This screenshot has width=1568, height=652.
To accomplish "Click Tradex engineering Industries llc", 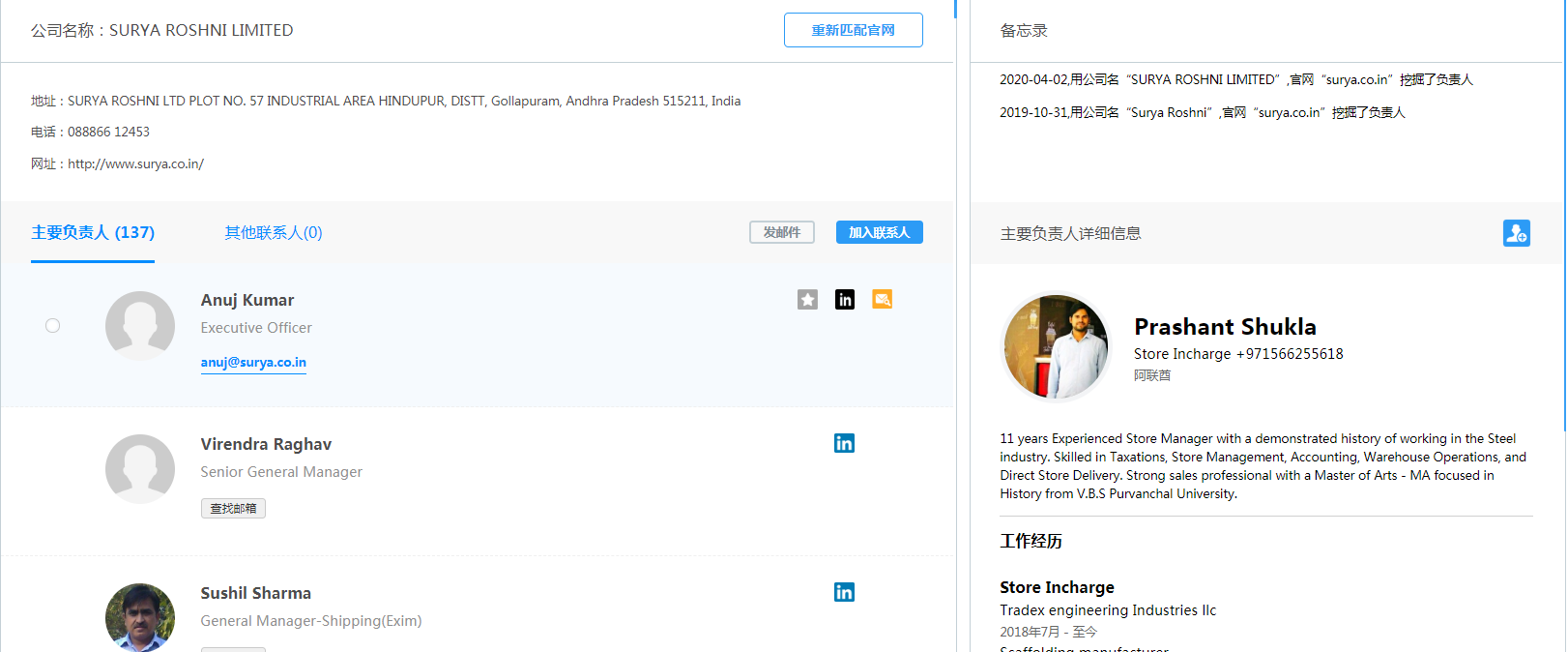I will point(1108,610).
